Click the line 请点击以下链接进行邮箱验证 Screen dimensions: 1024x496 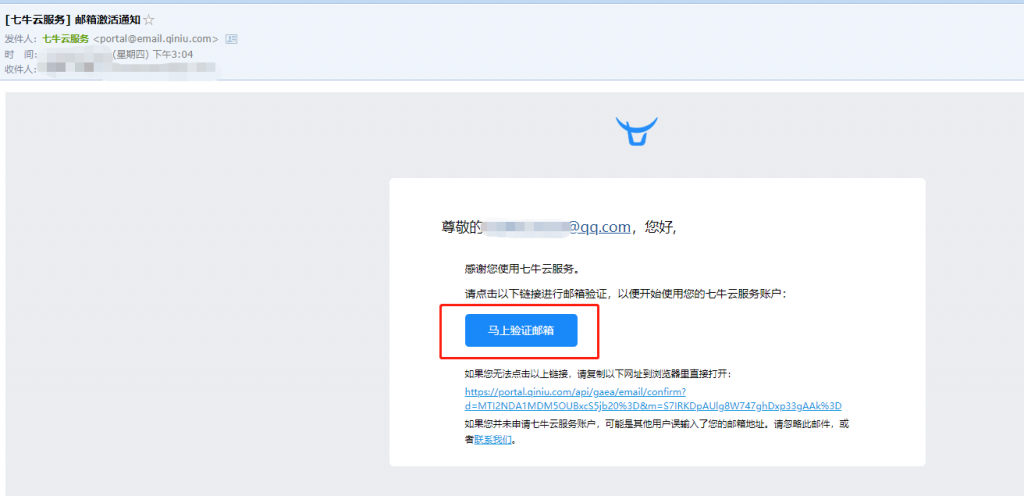(626, 294)
